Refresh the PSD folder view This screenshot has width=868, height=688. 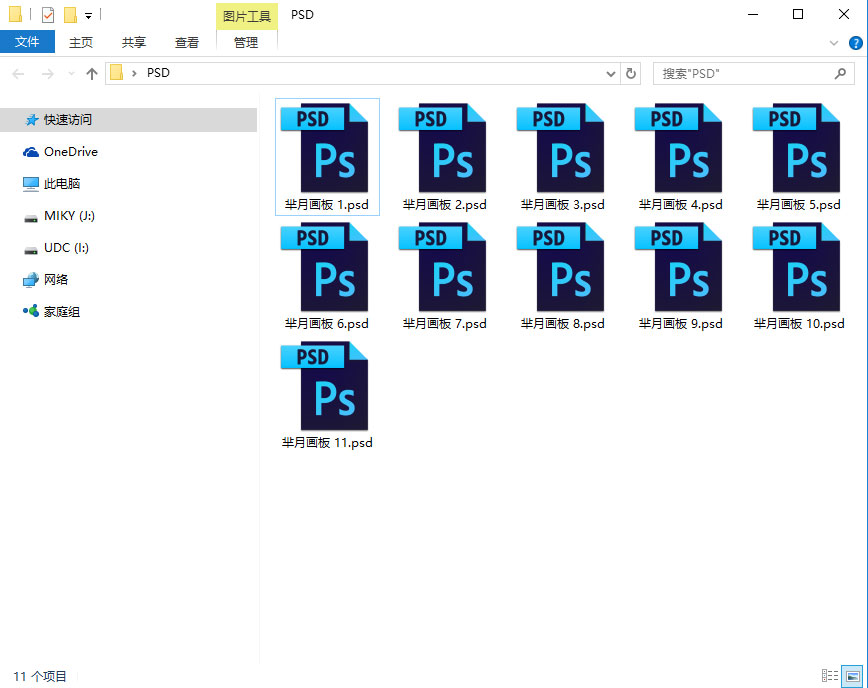[x=631, y=74]
